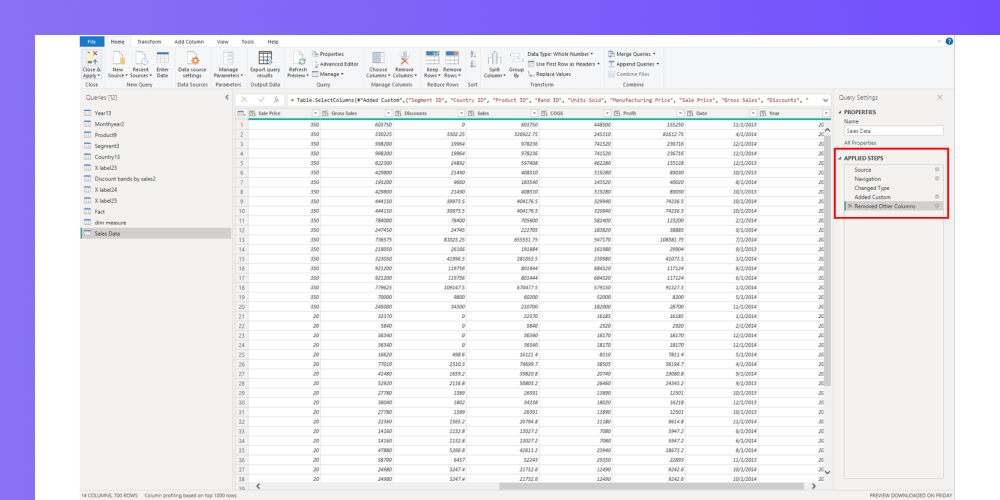Switch to the Help tab

coord(273,41)
